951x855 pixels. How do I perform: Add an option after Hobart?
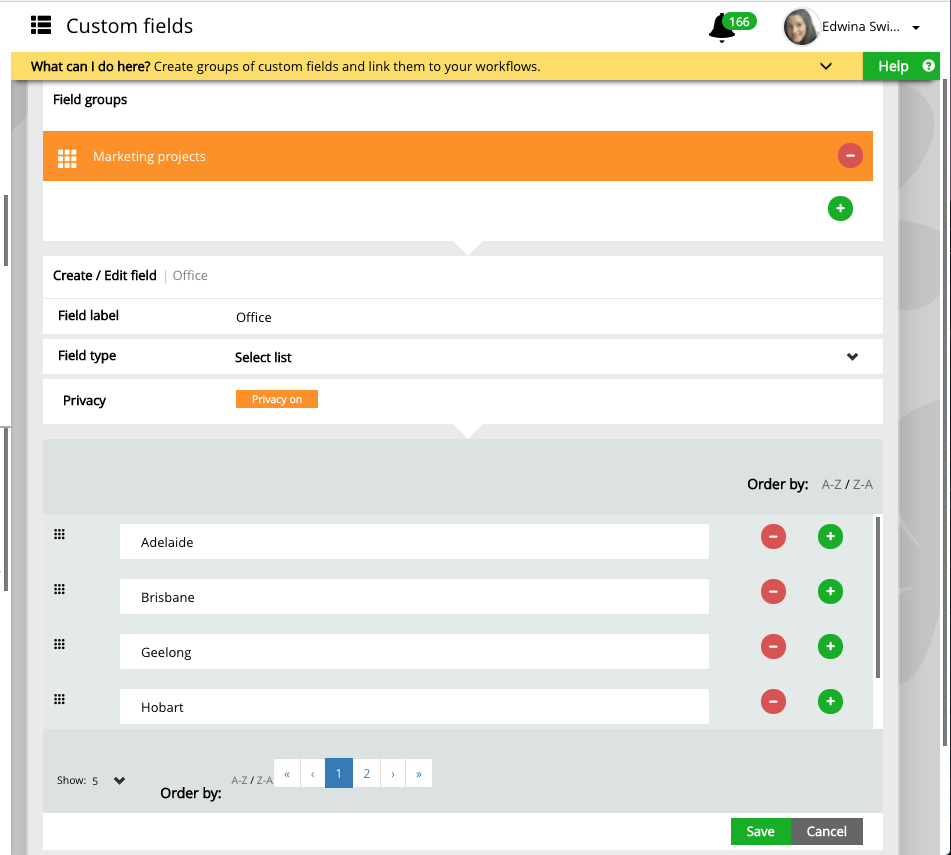click(x=830, y=702)
